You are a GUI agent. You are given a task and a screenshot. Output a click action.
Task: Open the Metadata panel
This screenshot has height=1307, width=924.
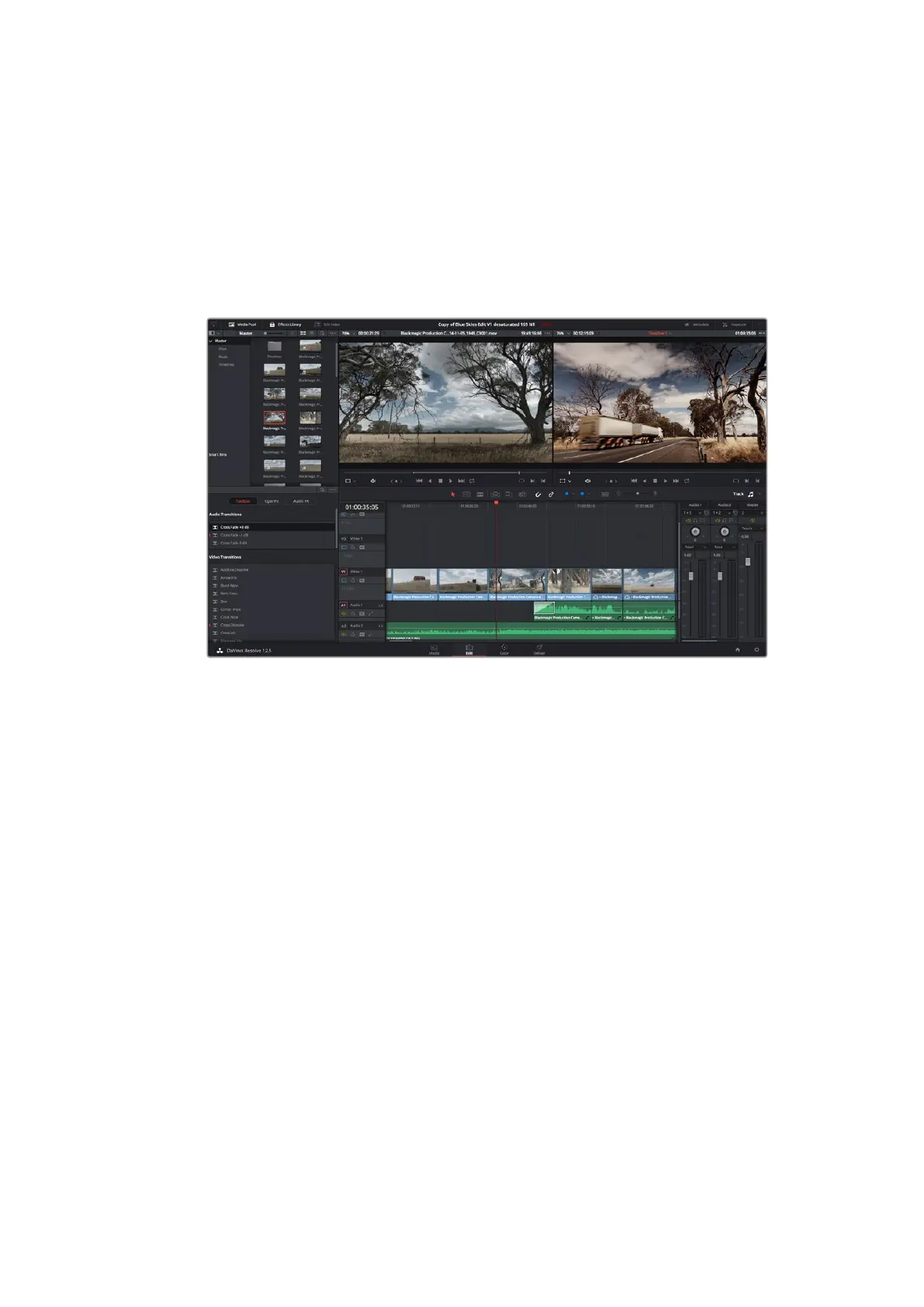coord(697,324)
